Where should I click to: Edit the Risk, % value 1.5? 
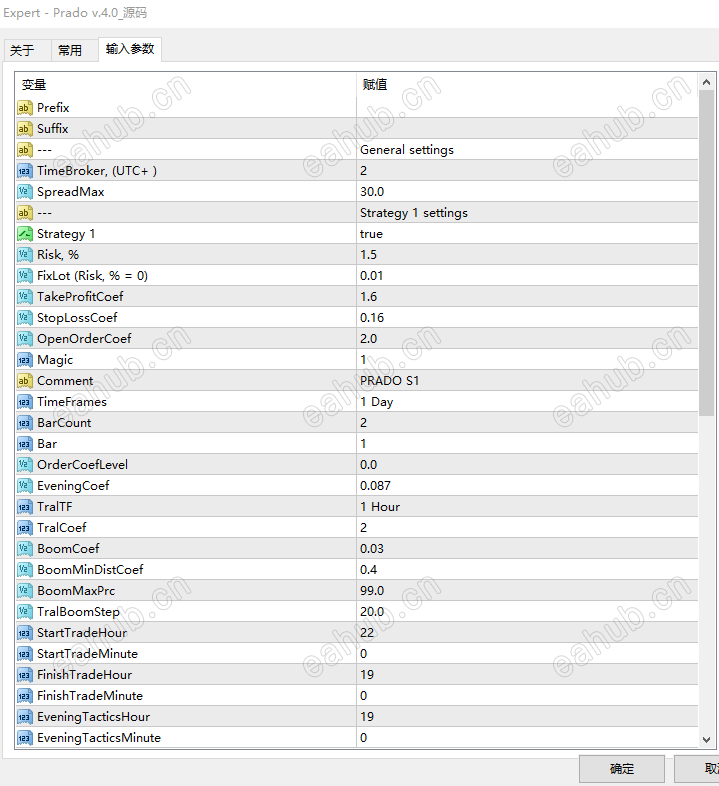click(527, 255)
